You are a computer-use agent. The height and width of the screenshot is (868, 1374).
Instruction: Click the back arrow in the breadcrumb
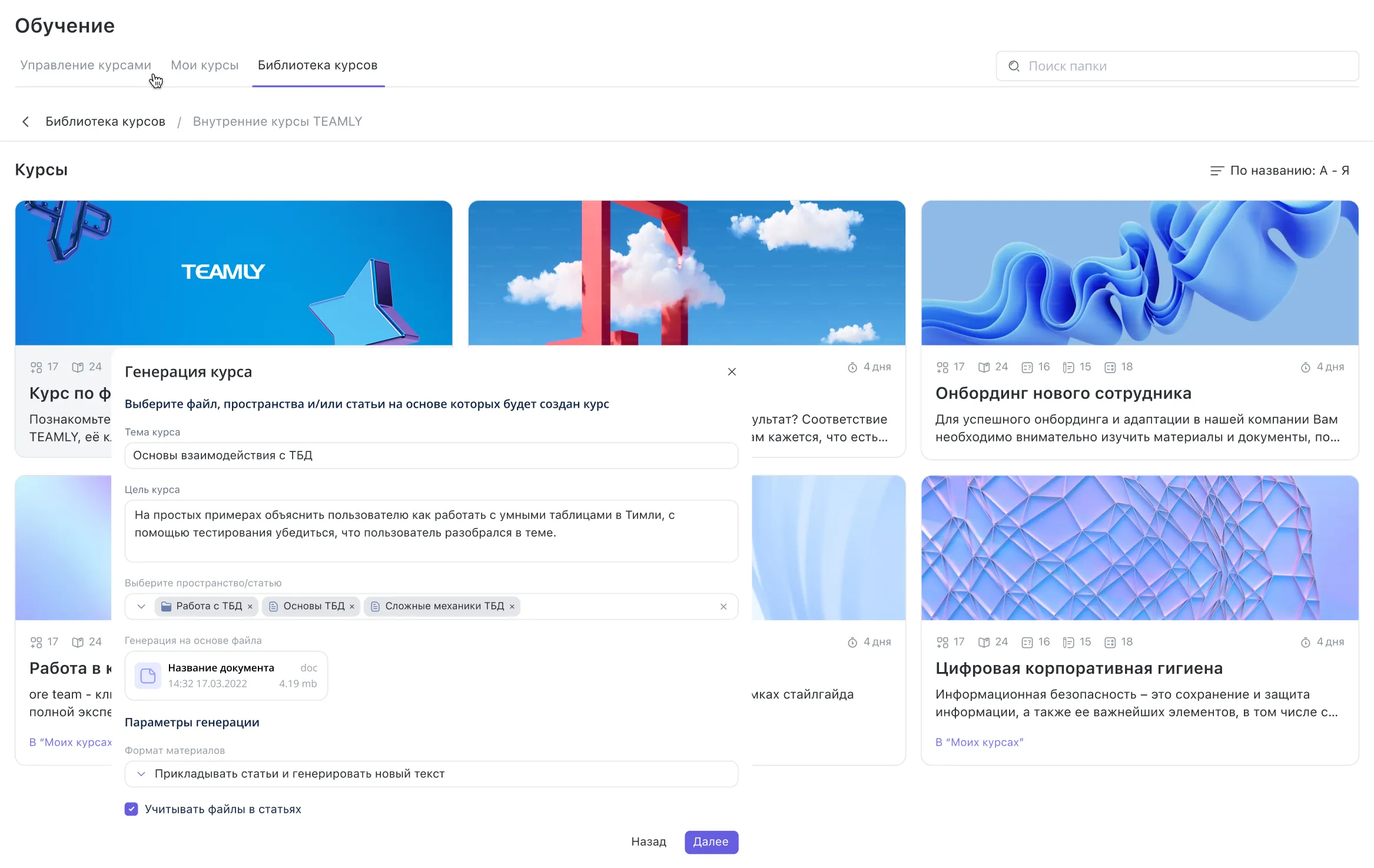25,122
